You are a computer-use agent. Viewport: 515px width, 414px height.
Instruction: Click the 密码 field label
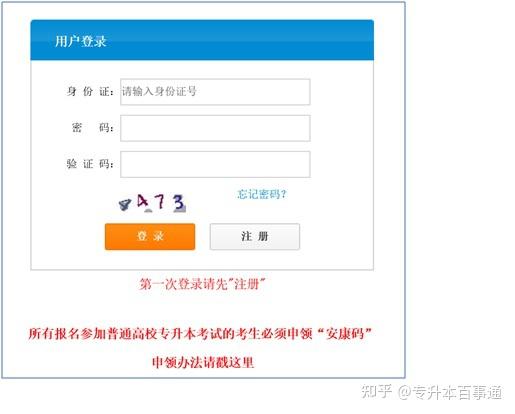click(92, 127)
